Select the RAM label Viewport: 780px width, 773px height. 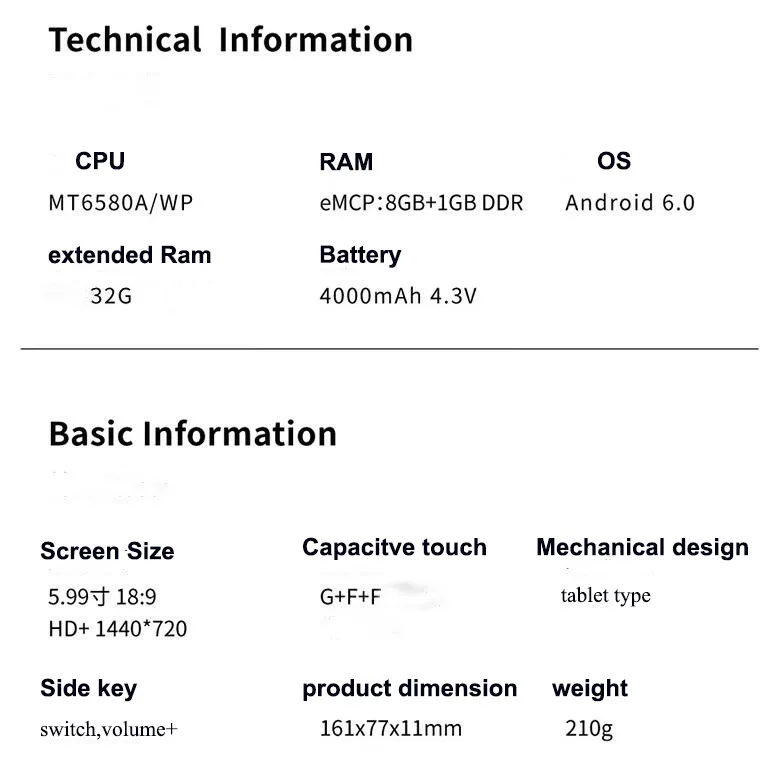tap(346, 162)
